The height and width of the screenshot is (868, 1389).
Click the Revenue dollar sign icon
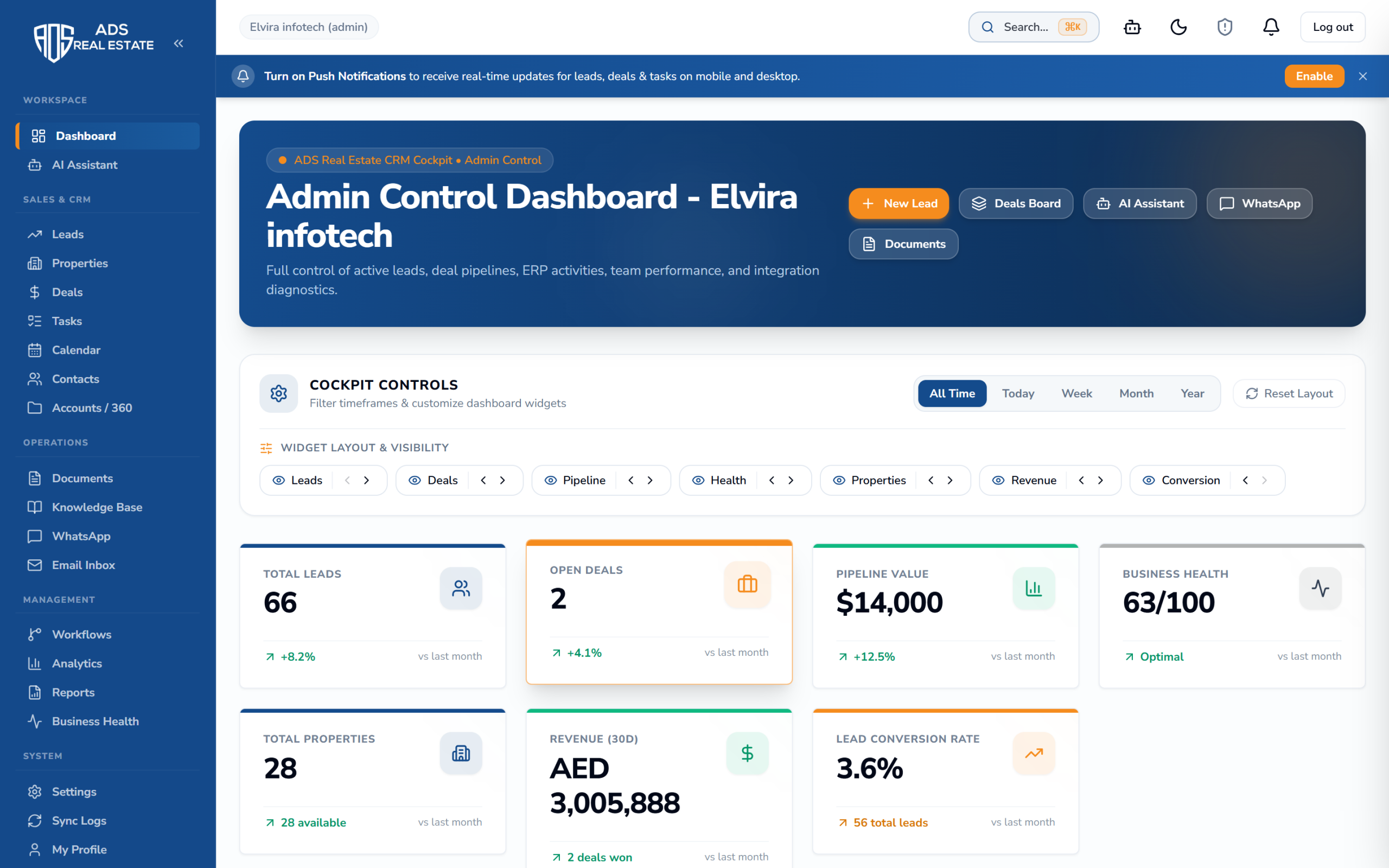pyautogui.click(x=747, y=753)
